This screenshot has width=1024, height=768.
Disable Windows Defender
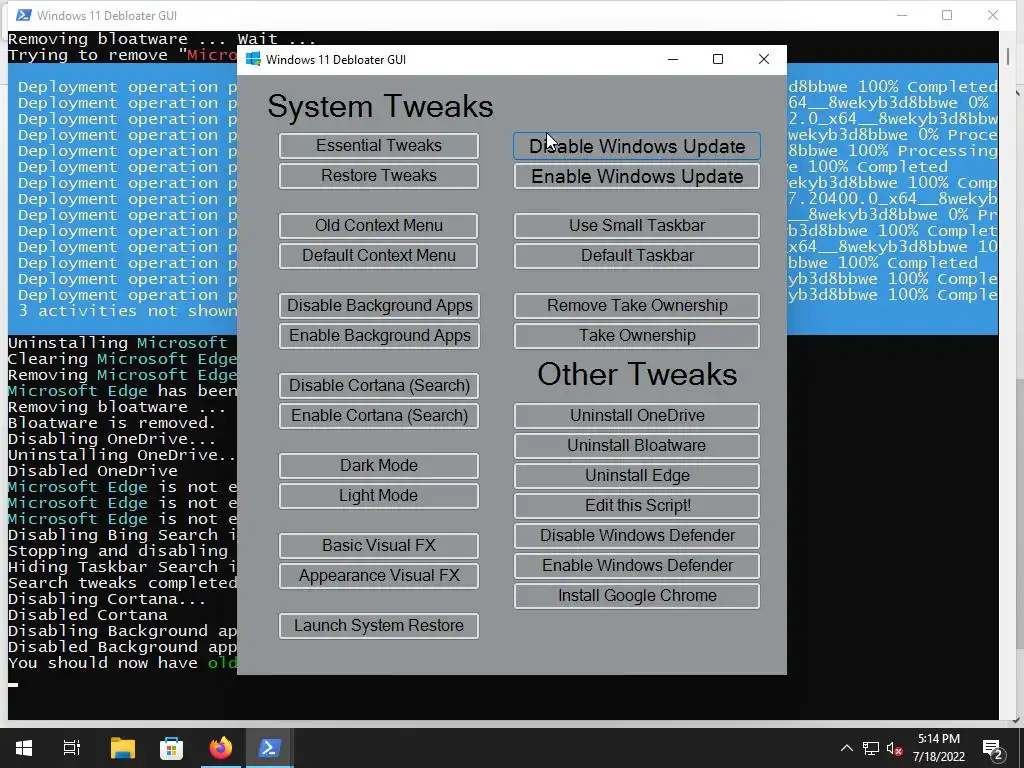(637, 536)
